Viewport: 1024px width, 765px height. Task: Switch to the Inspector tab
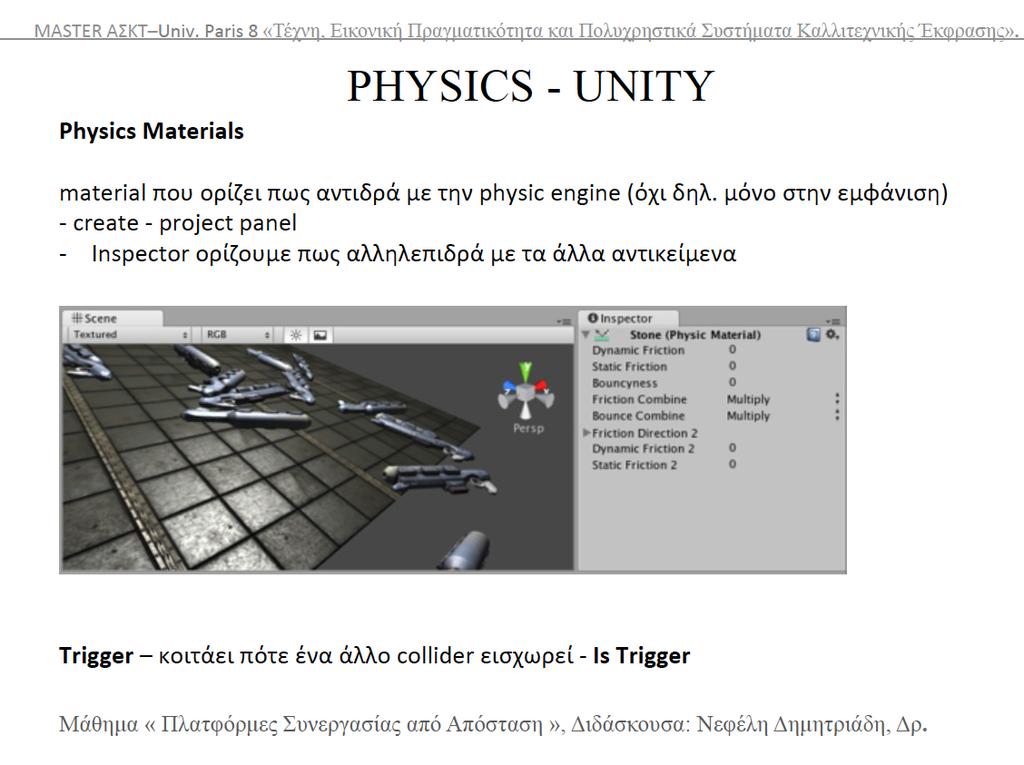tap(628, 318)
